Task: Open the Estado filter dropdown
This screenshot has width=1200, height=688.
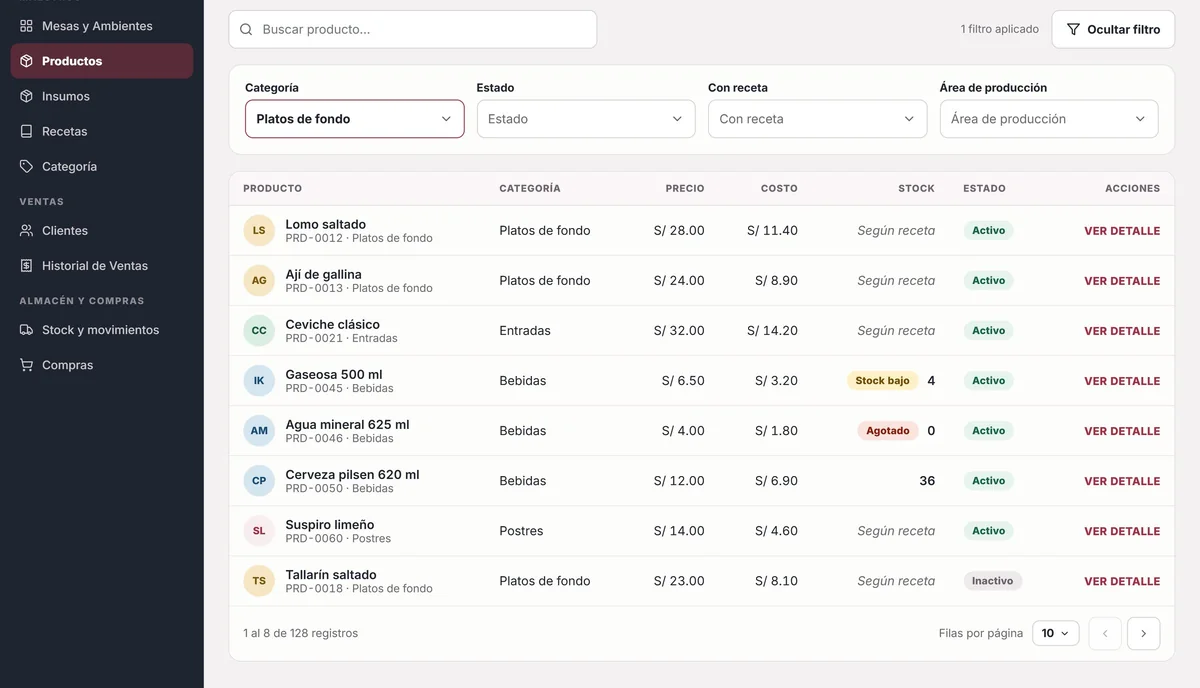Action: click(586, 119)
